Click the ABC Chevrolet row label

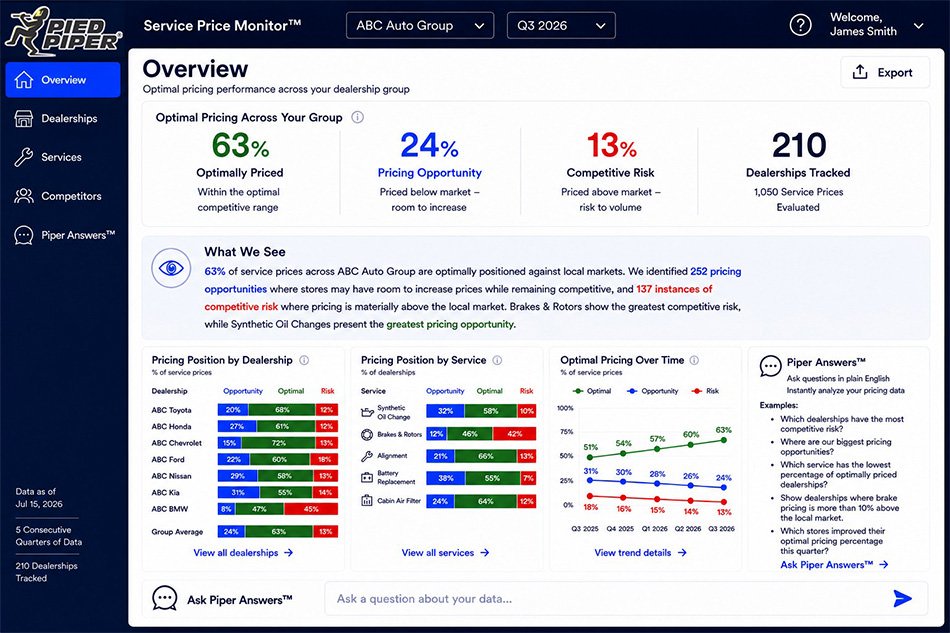point(176,443)
